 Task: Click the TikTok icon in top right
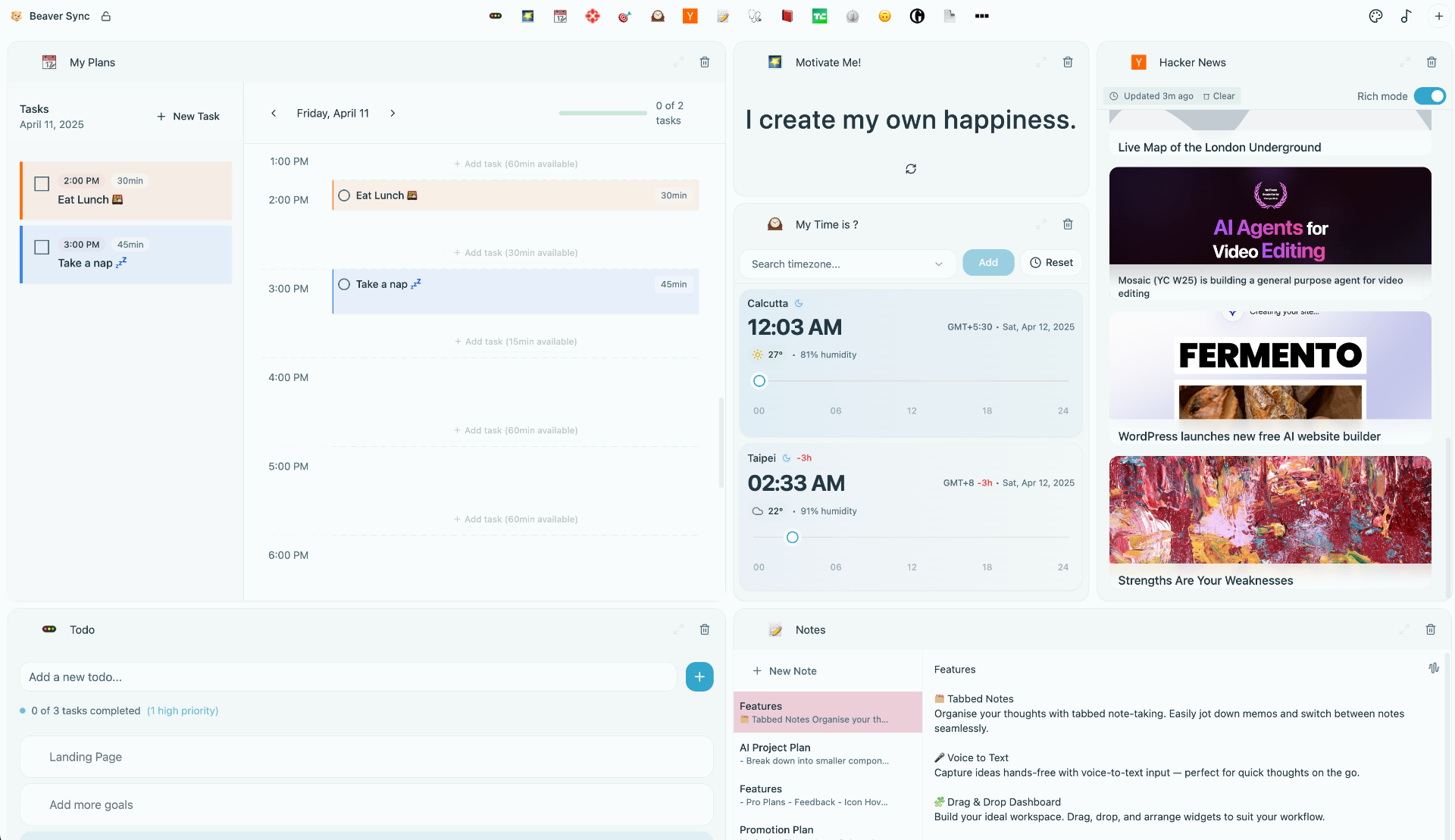click(x=1406, y=16)
